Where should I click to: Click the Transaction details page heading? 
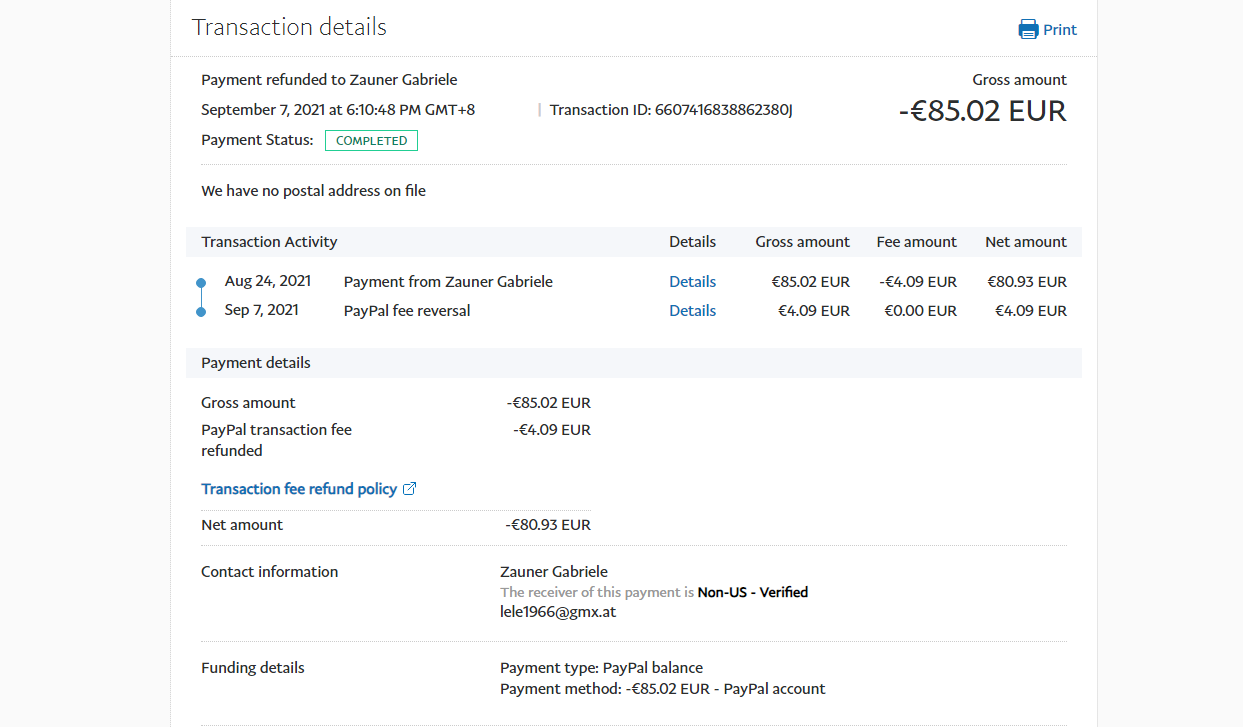pos(289,27)
